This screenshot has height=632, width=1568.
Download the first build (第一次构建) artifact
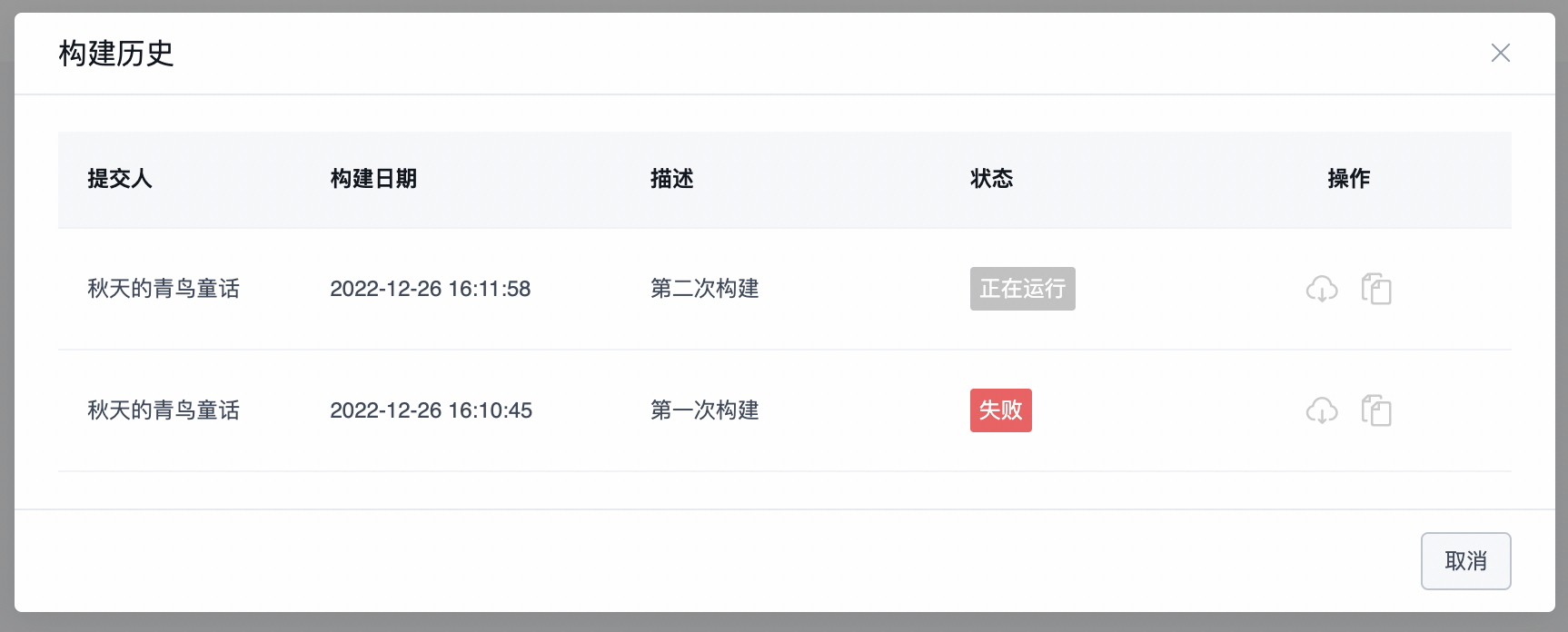pos(1322,410)
